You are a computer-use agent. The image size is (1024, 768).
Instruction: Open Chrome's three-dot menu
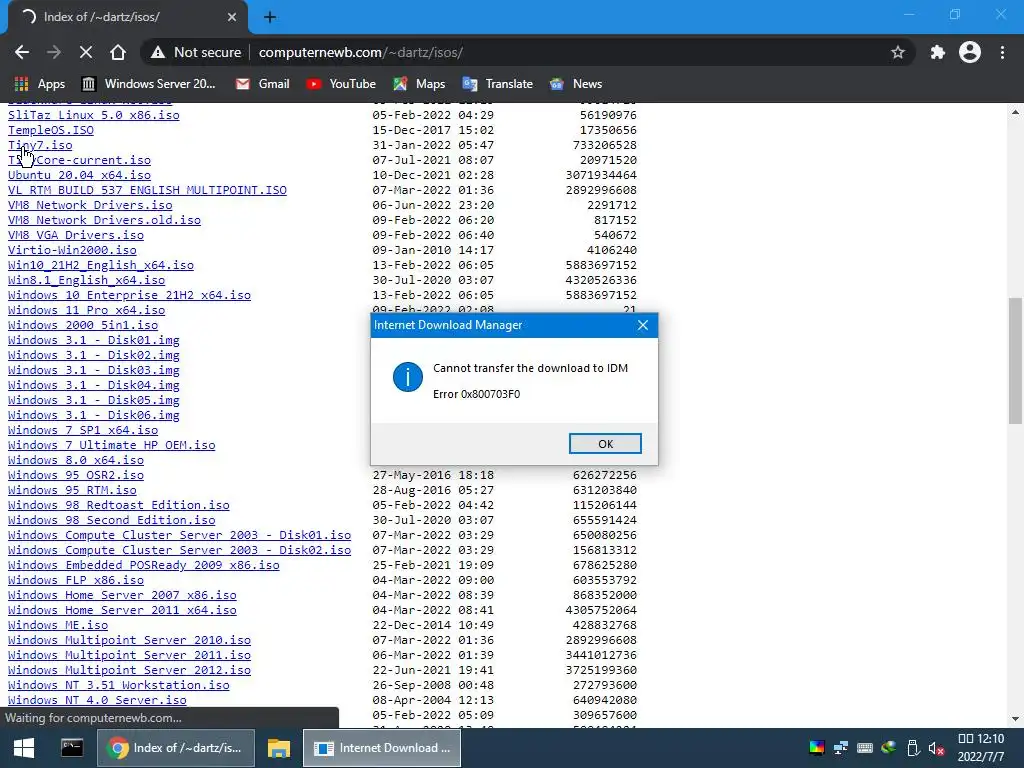pyautogui.click(x=1002, y=52)
